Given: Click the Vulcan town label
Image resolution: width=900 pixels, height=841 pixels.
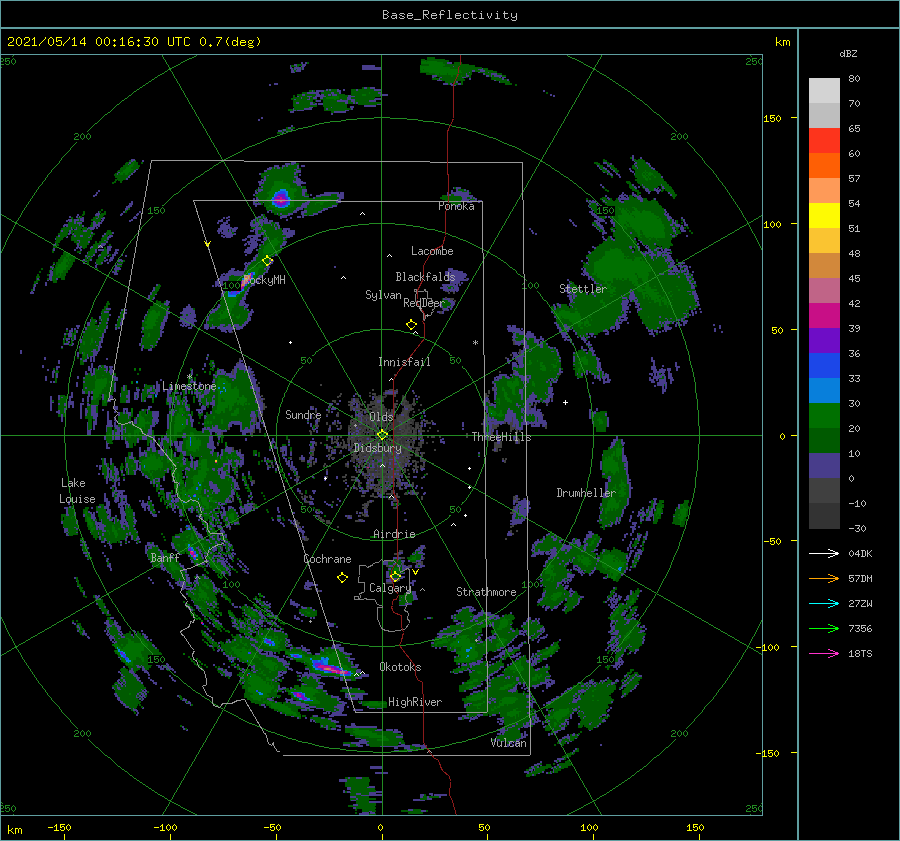Looking at the screenshot, I should tap(509, 743).
